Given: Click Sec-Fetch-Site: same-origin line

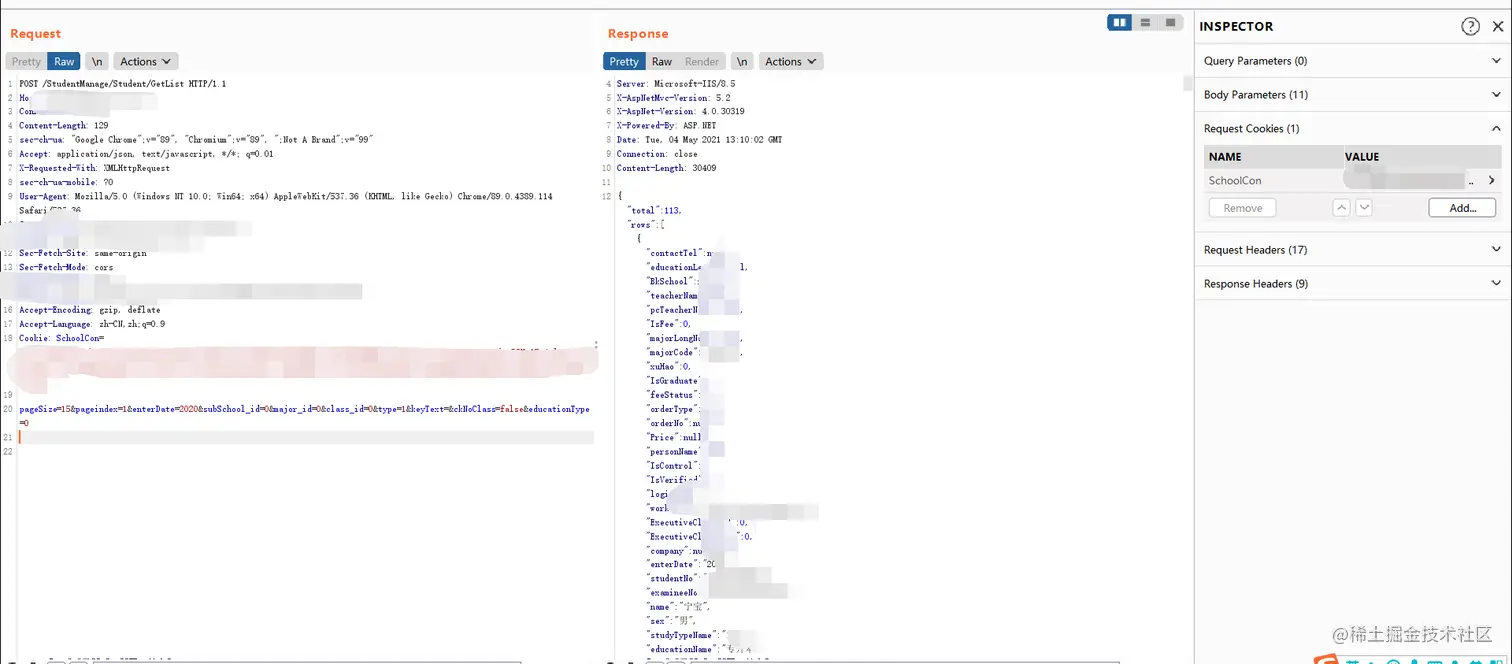Looking at the screenshot, I should pyautogui.click(x=83, y=253).
